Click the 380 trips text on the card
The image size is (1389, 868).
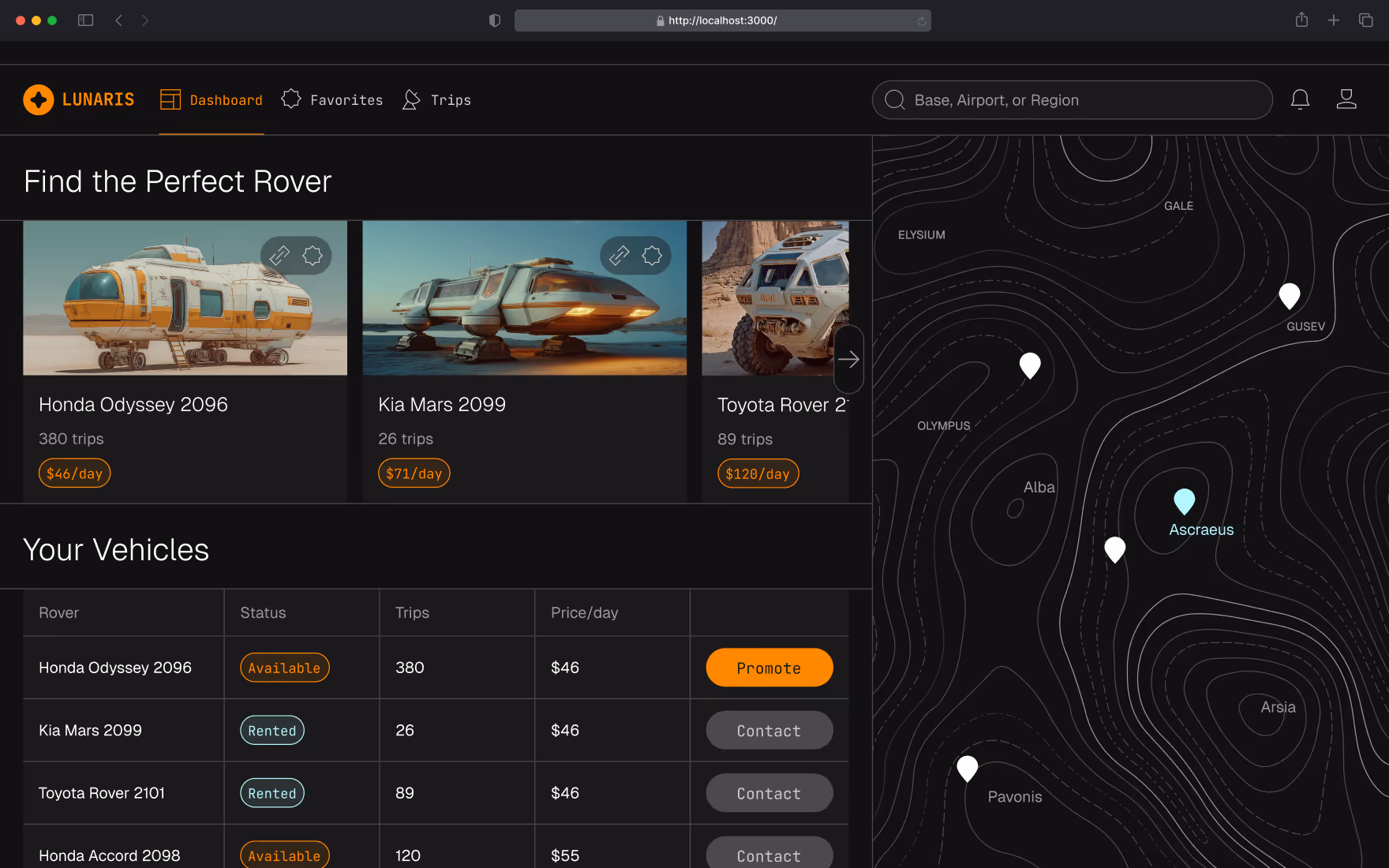71,439
